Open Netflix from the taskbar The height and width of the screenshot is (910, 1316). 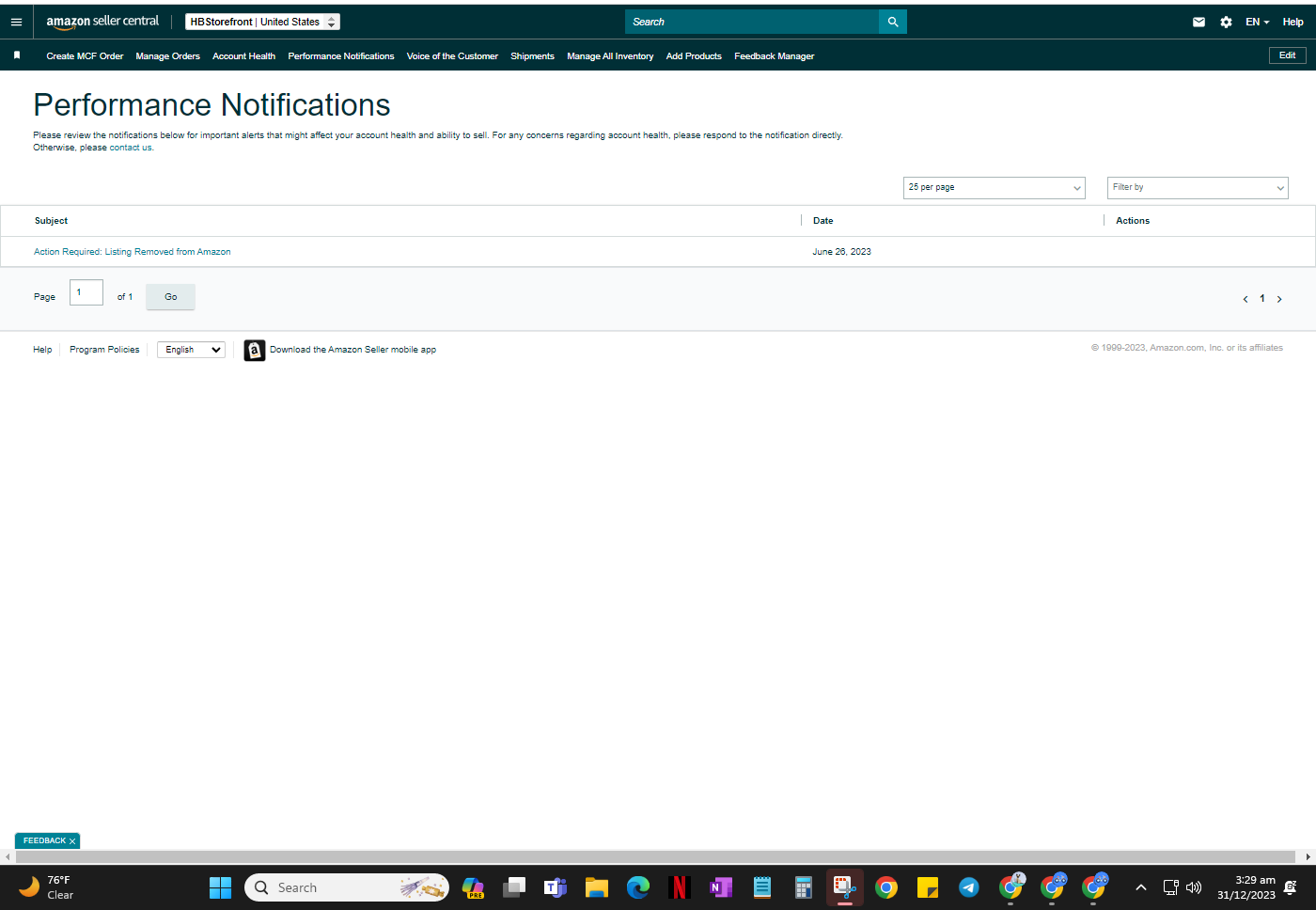point(680,887)
